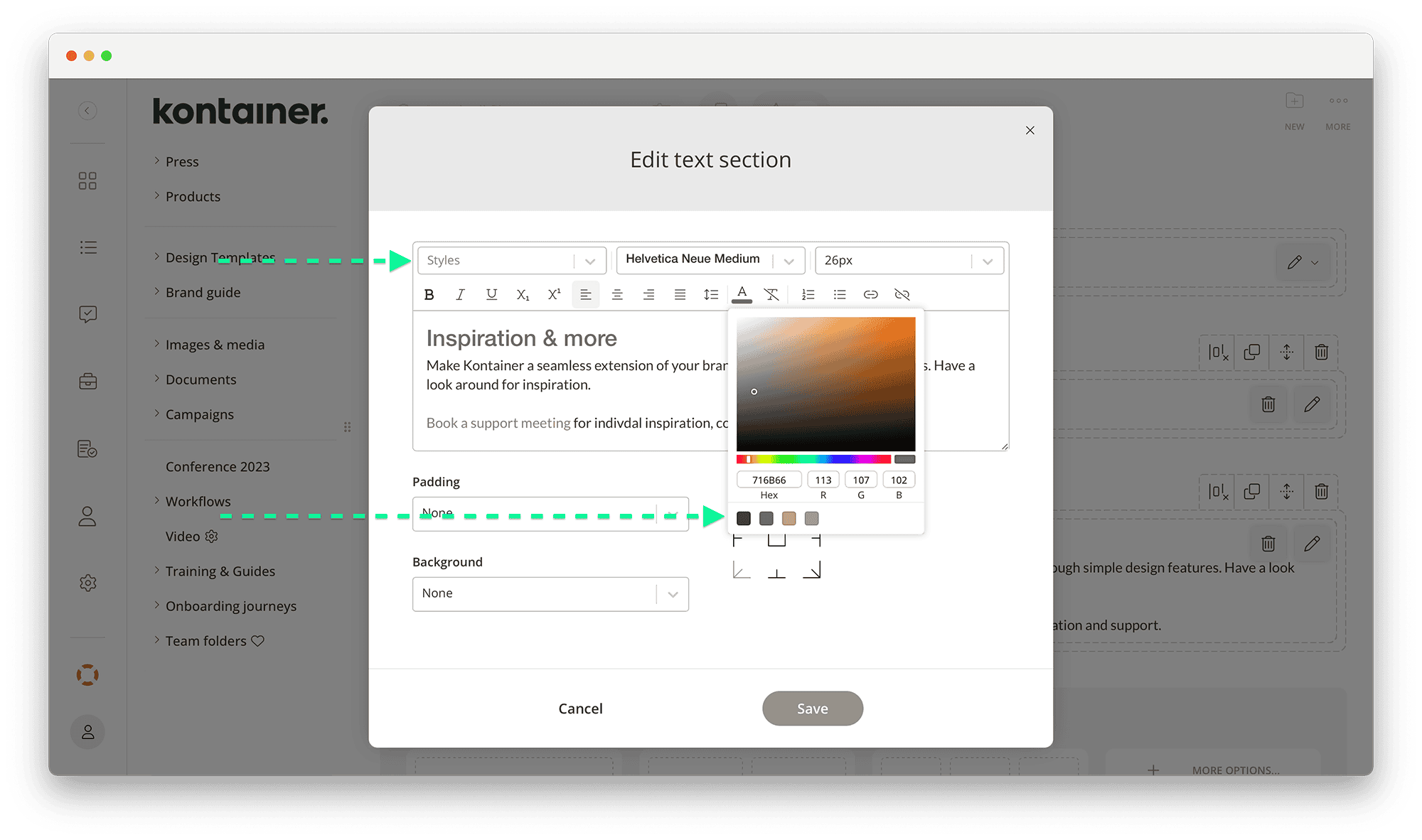The width and height of the screenshot is (1422, 840).
Task: Open the Background dropdown set to None
Action: pyautogui.click(x=550, y=593)
